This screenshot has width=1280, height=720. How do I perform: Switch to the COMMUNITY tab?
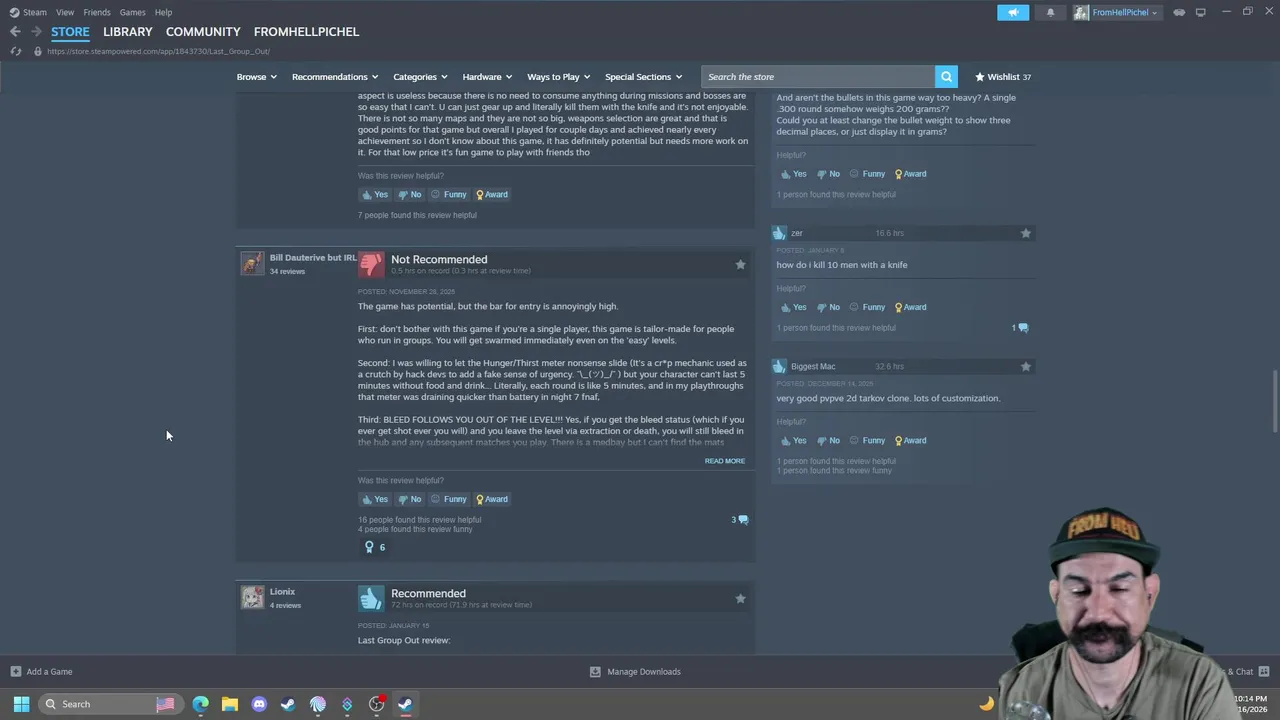(x=203, y=32)
